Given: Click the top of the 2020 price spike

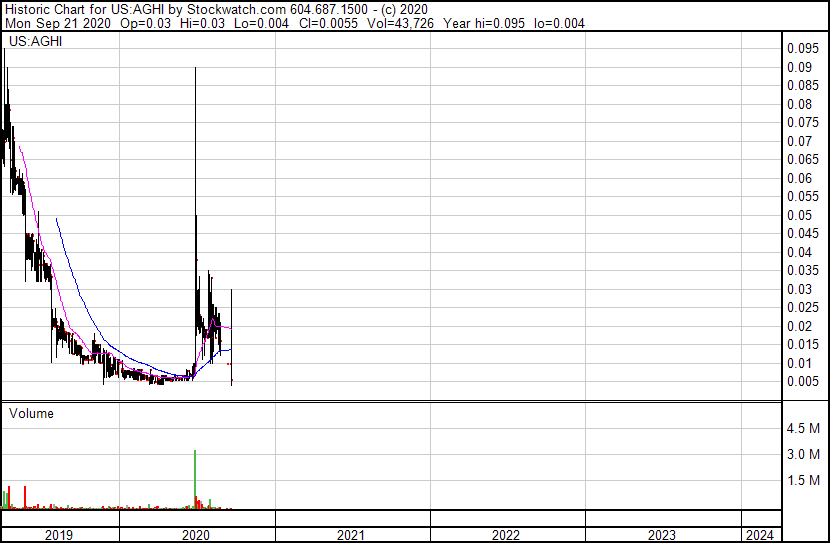Looking at the screenshot, I should (194, 69).
